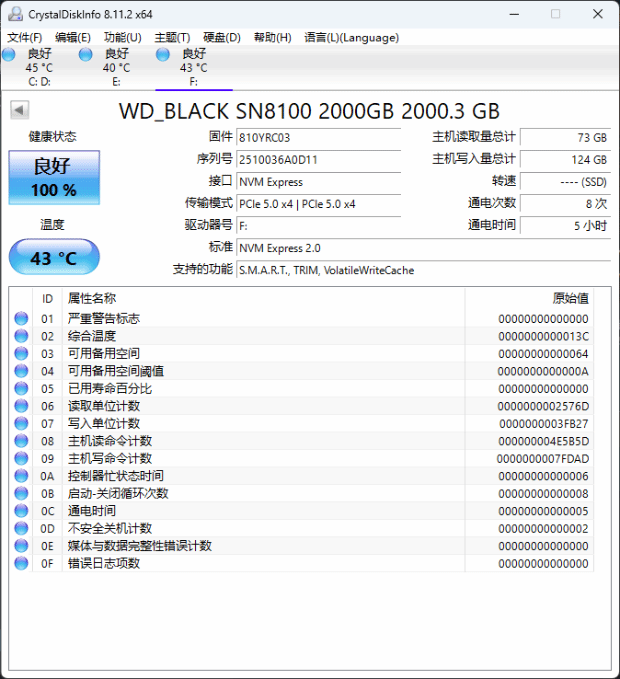Open the 硬盘(D) menu

coord(222,38)
